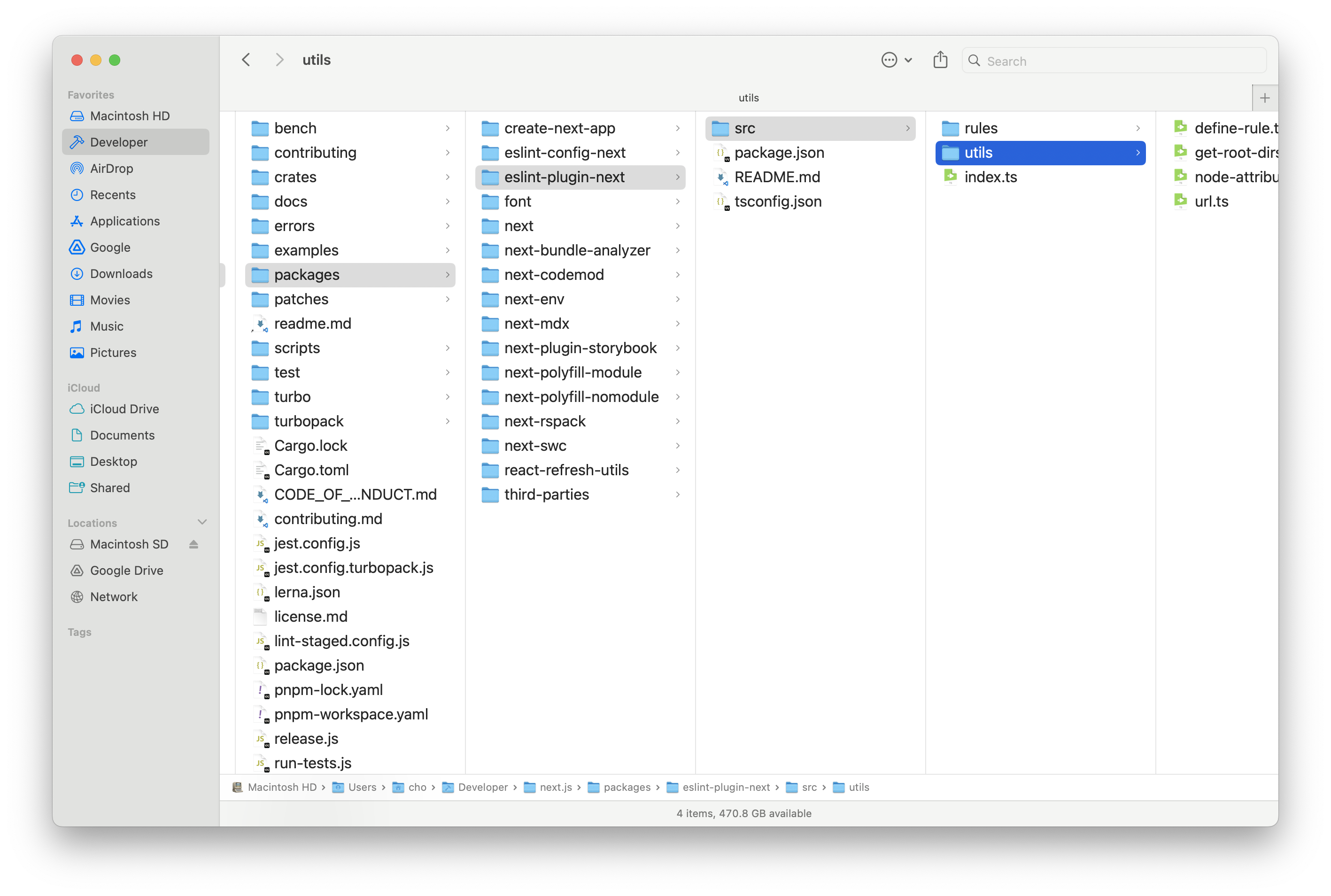Open AirDrop in the sidebar
1331x896 pixels.
(x=111, y=168)
